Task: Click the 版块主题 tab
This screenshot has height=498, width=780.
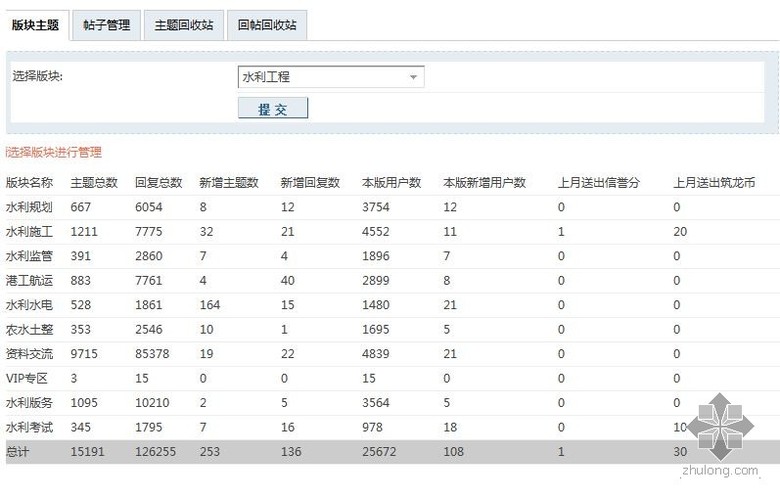Action: coord(35,25)
